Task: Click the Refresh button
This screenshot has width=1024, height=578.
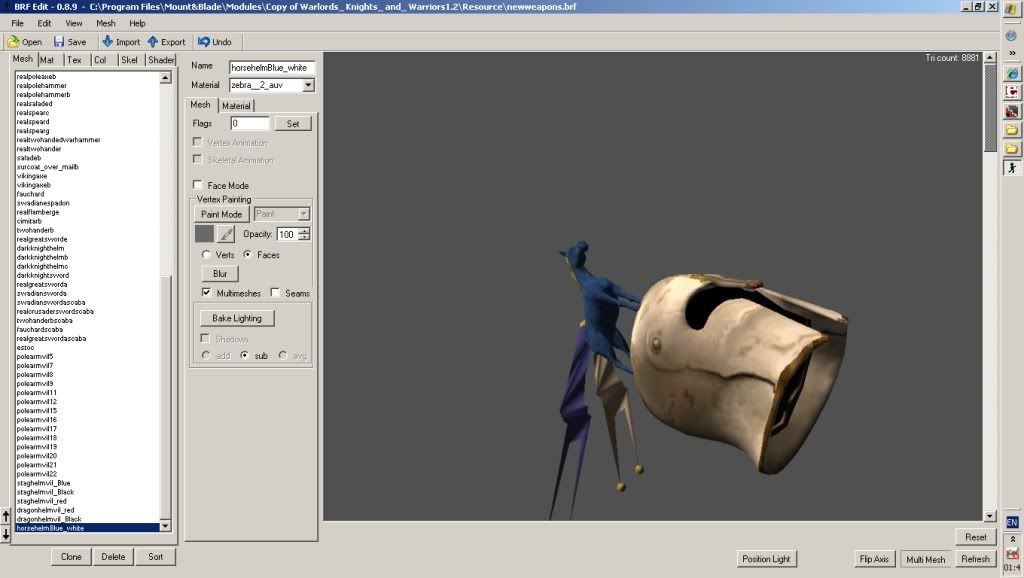Action: click(975, 559)
